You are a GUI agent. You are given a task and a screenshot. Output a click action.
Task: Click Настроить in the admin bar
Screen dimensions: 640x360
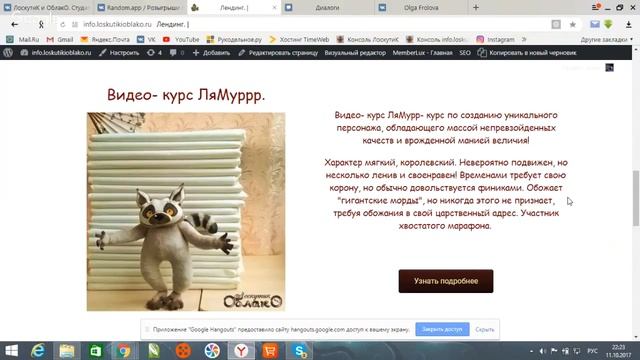pyautogui.click(x=119, y=53)
